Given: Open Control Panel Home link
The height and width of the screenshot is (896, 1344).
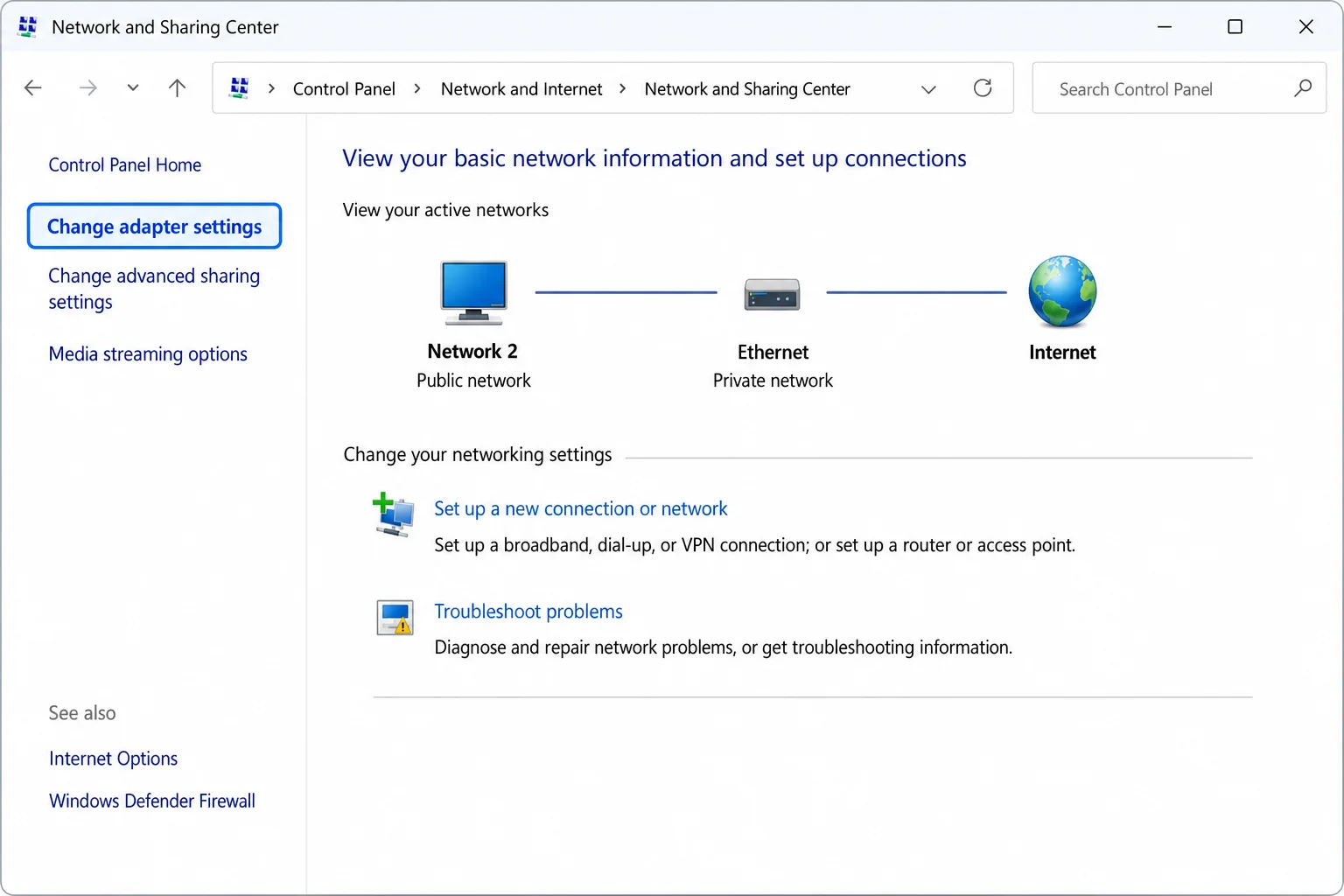Looking at the screenshot, I should point(125,164).
